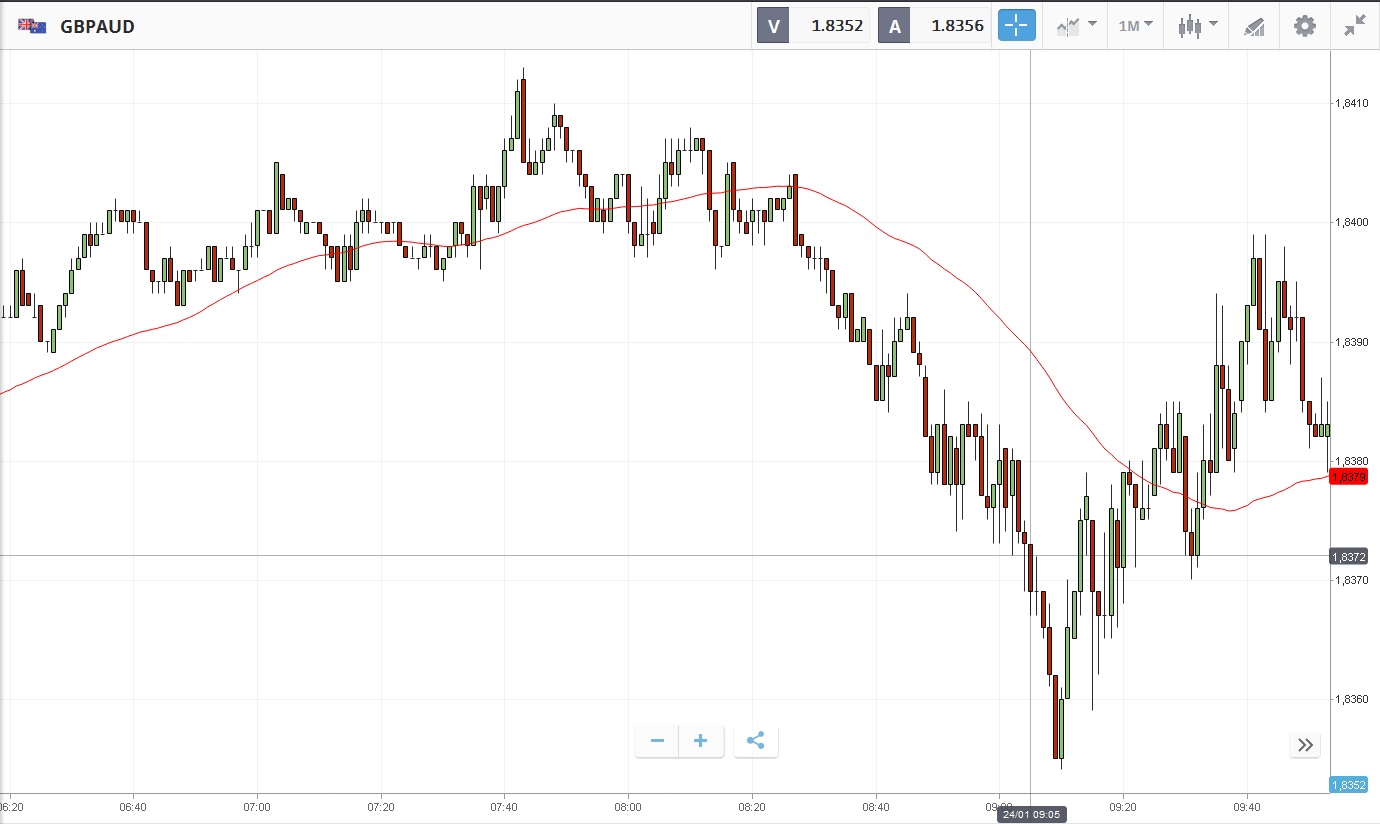This screenshot has height=824, width=1380.
Task: Open chart settings gear
Action: 1305,26
